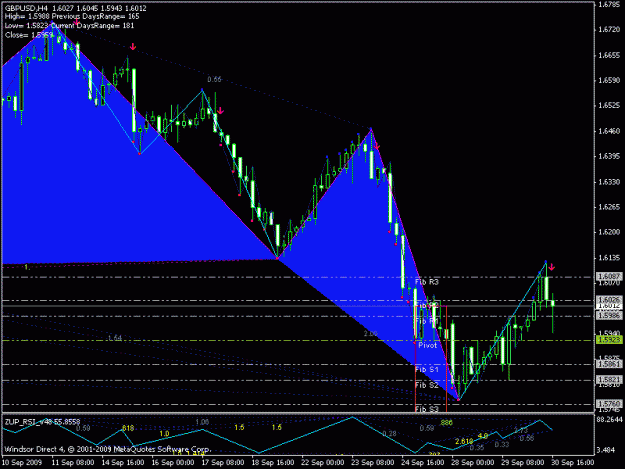This screenshot has height=469, width=625.
Task: Click the '30 Sep 16:00' time axis label
Action: (572, 463)
